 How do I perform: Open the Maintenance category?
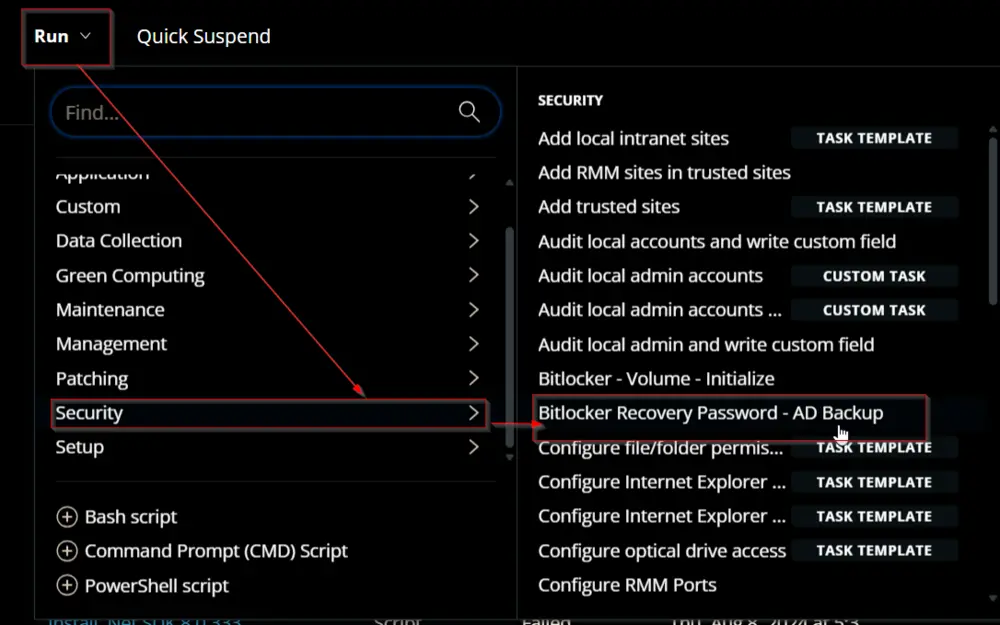tap(270, 310)
